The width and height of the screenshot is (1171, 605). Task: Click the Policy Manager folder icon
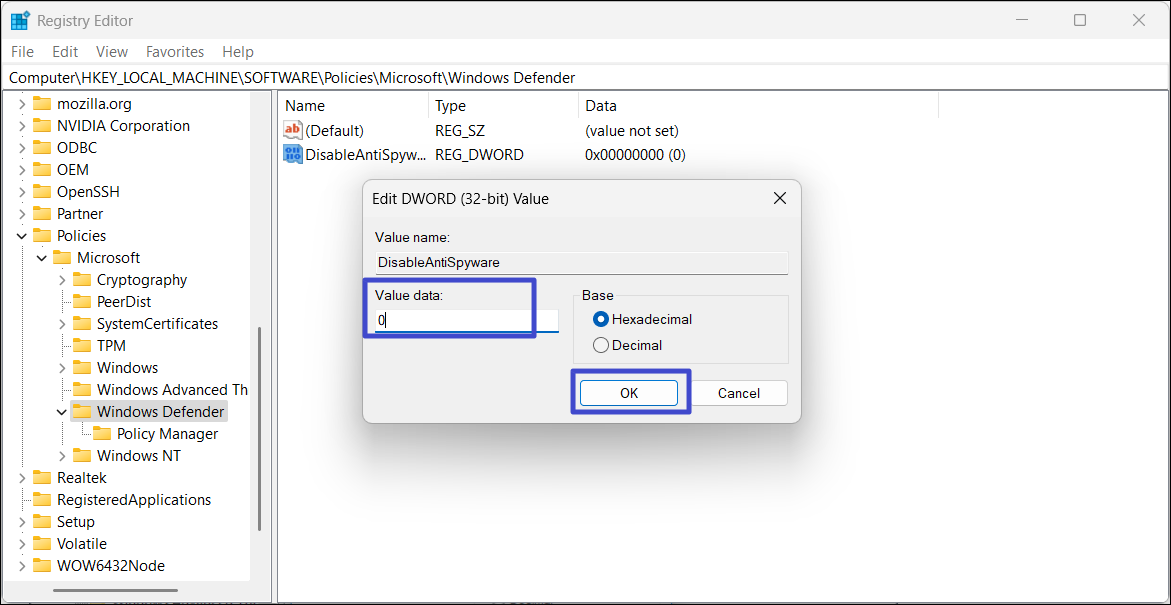coord(102,433)
